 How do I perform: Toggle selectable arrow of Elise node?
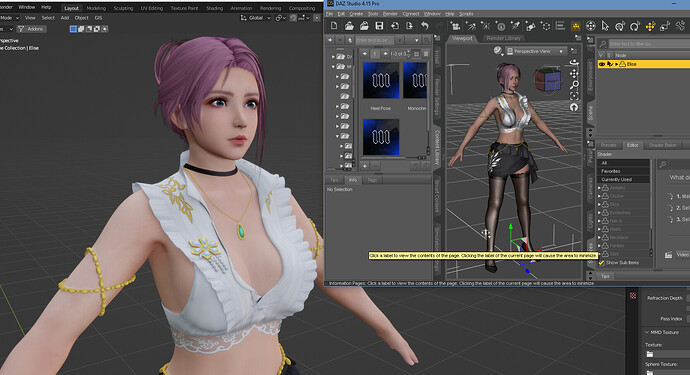[609, 64]
